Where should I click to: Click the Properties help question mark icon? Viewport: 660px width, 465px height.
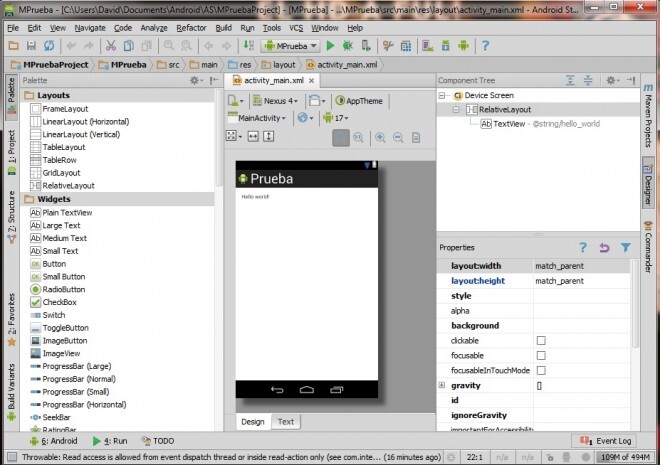coord(583,247)
